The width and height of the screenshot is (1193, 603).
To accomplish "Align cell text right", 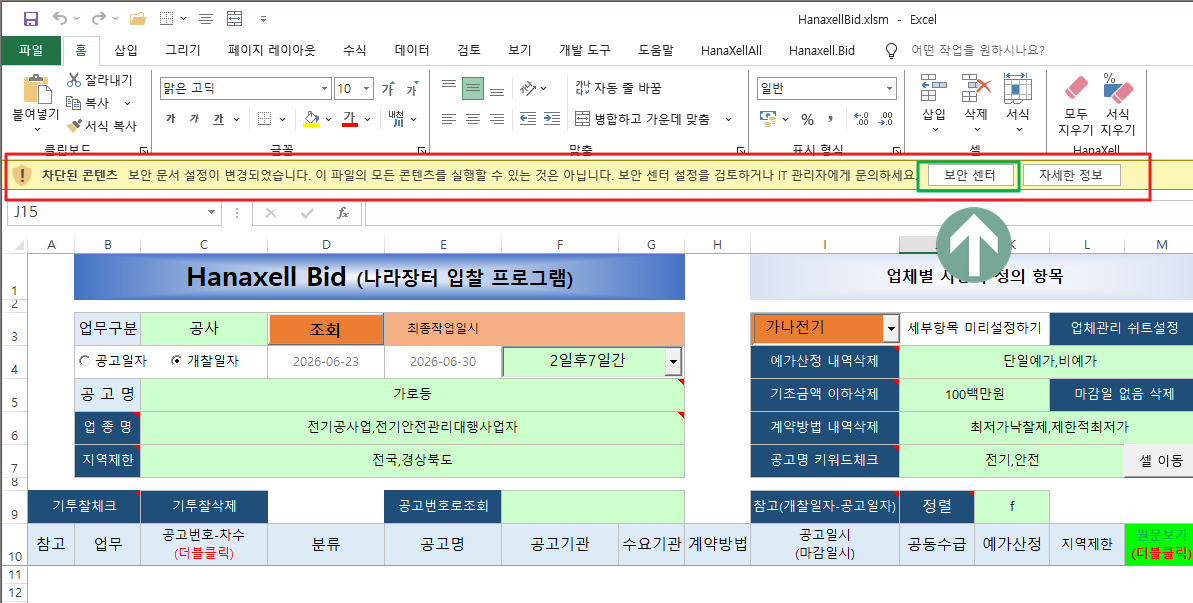I will pyautogui.click(x=497, y=119).
